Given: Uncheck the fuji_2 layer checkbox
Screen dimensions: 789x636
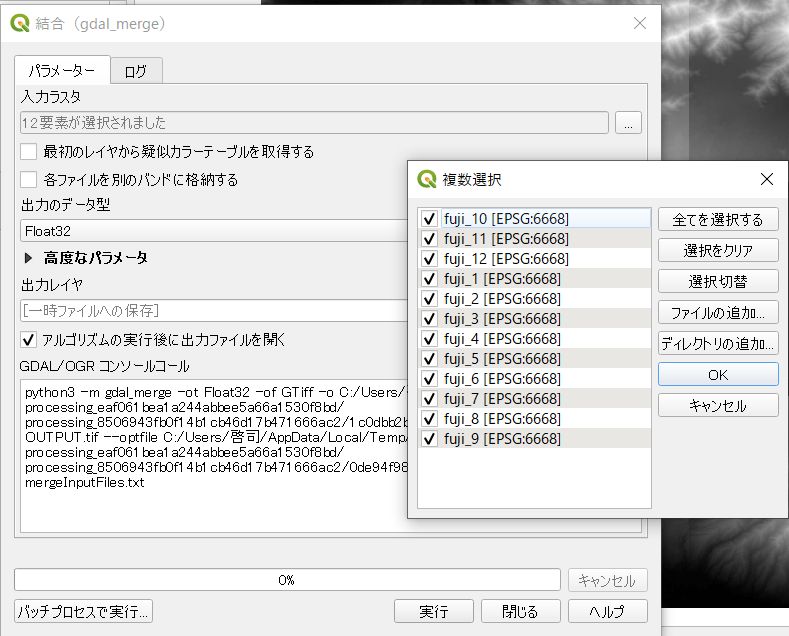Looking at the screenshot, I should pyautogui.click(x=429, y=299).
